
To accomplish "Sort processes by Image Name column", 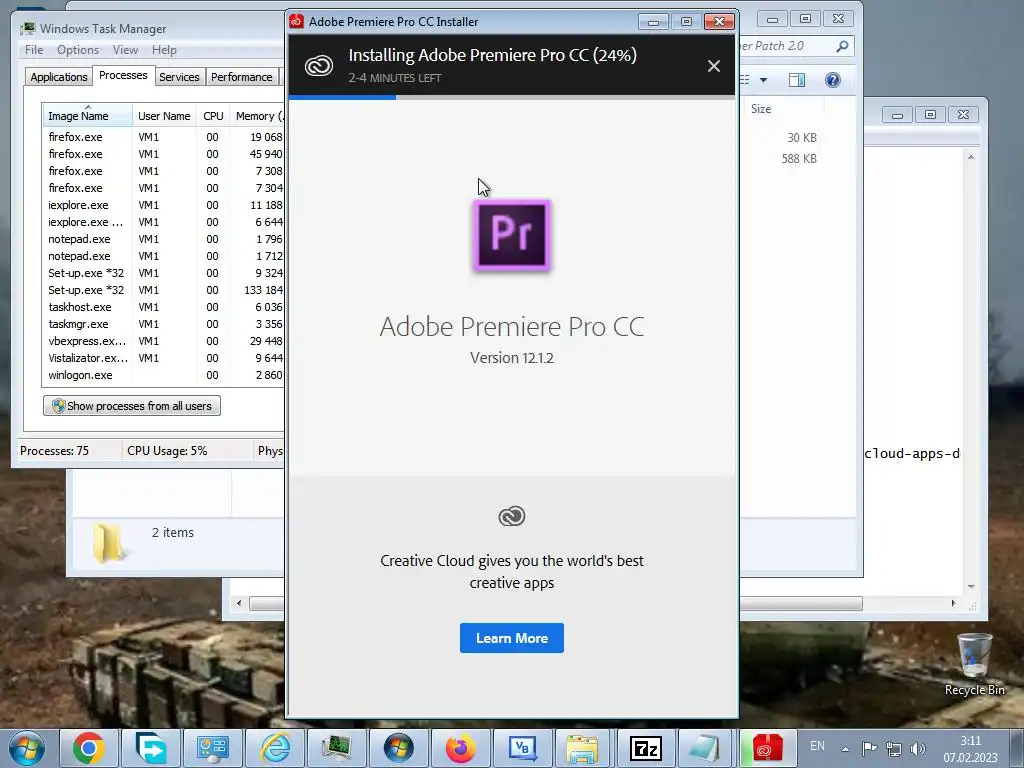I will tap(88, 116).
